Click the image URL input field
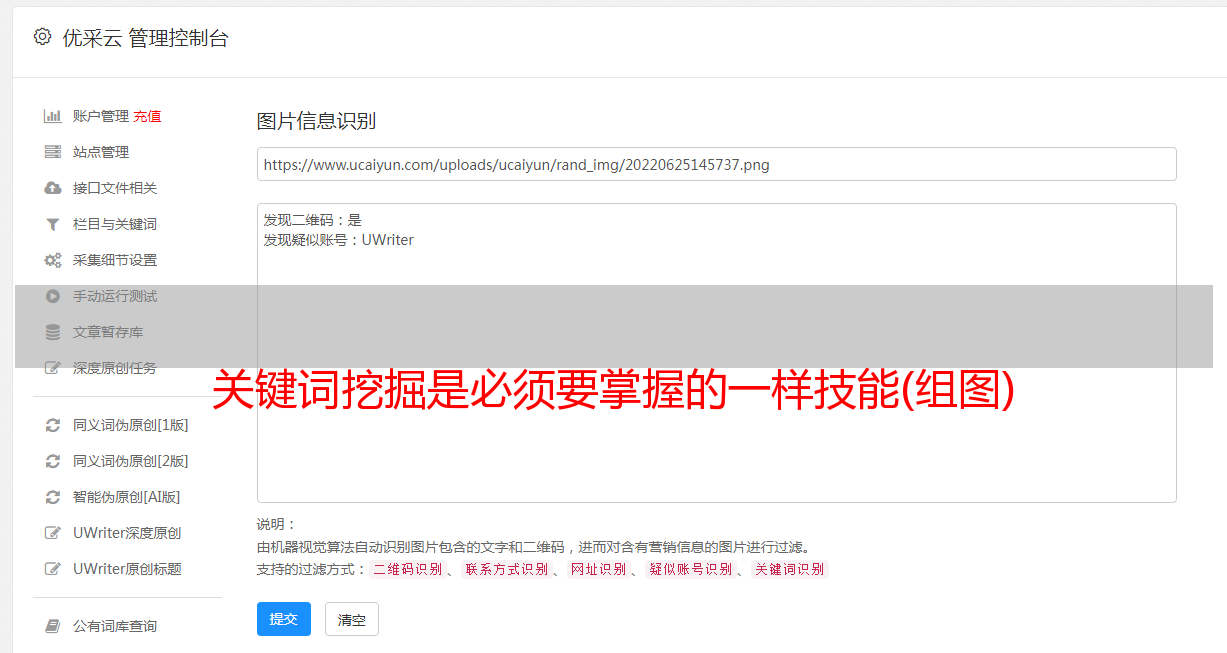 (x=716, y=164)
